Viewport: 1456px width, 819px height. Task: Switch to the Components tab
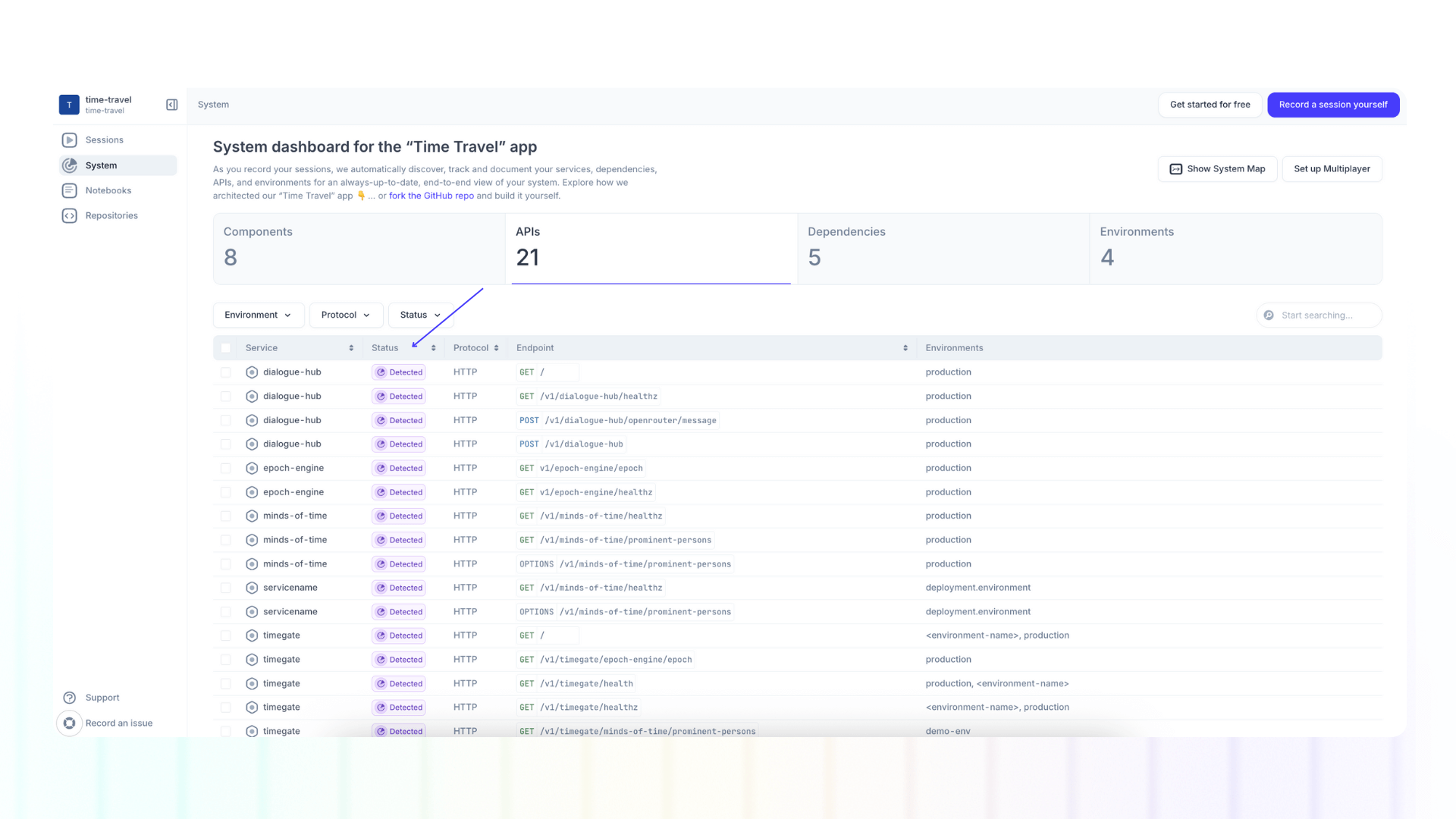click(359, 249)
